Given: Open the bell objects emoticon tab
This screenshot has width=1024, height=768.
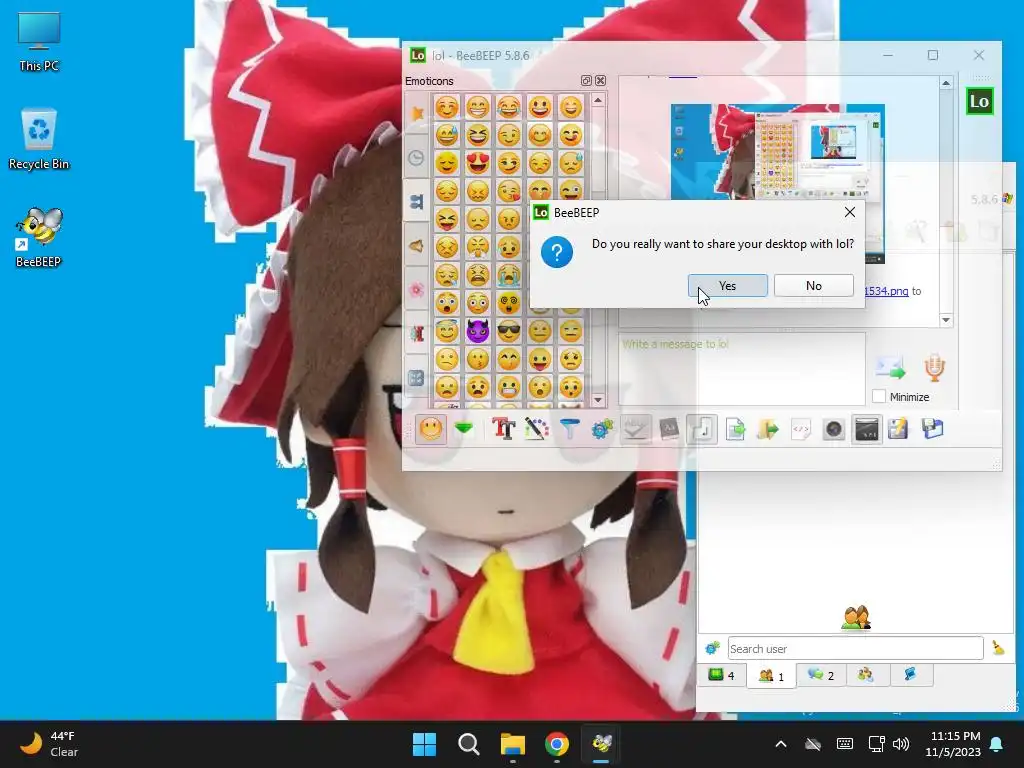Looking at the screenshot, I should (417, 246).
